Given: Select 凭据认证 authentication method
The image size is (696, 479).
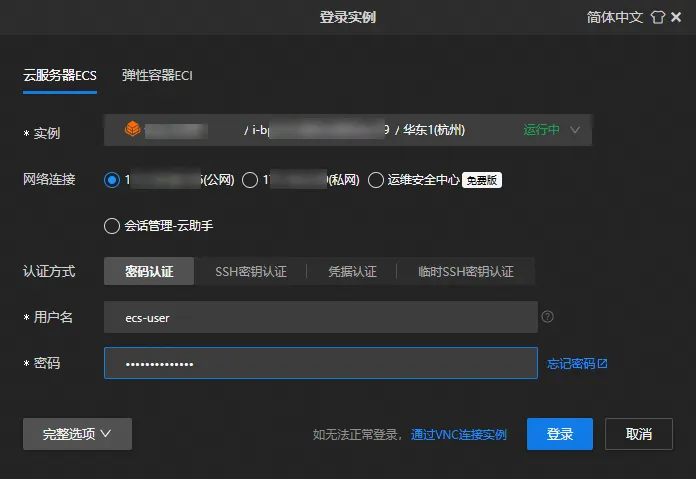Looking at the screenshot, I should tap(352, 271).
